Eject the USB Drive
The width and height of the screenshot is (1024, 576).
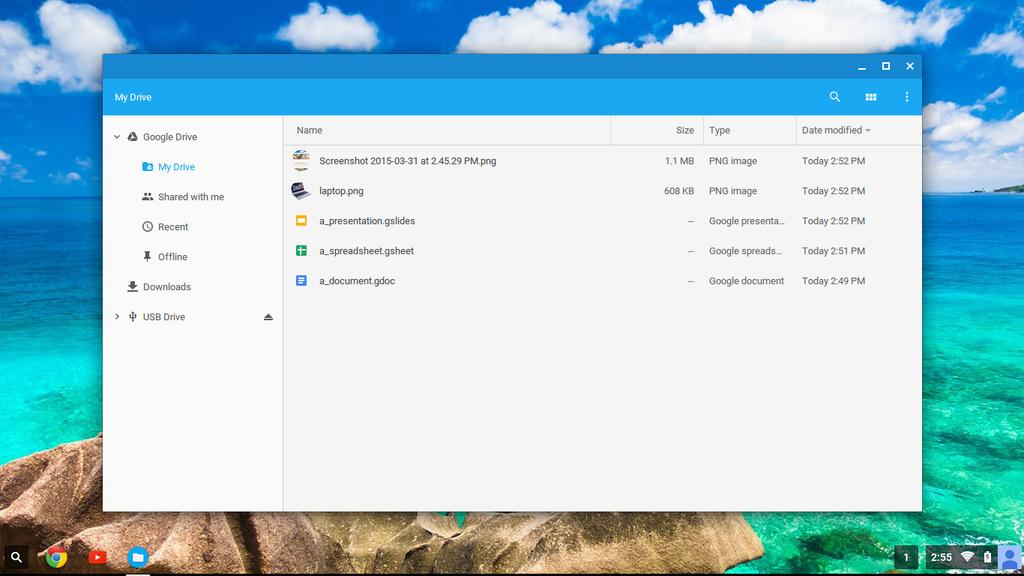268,317
